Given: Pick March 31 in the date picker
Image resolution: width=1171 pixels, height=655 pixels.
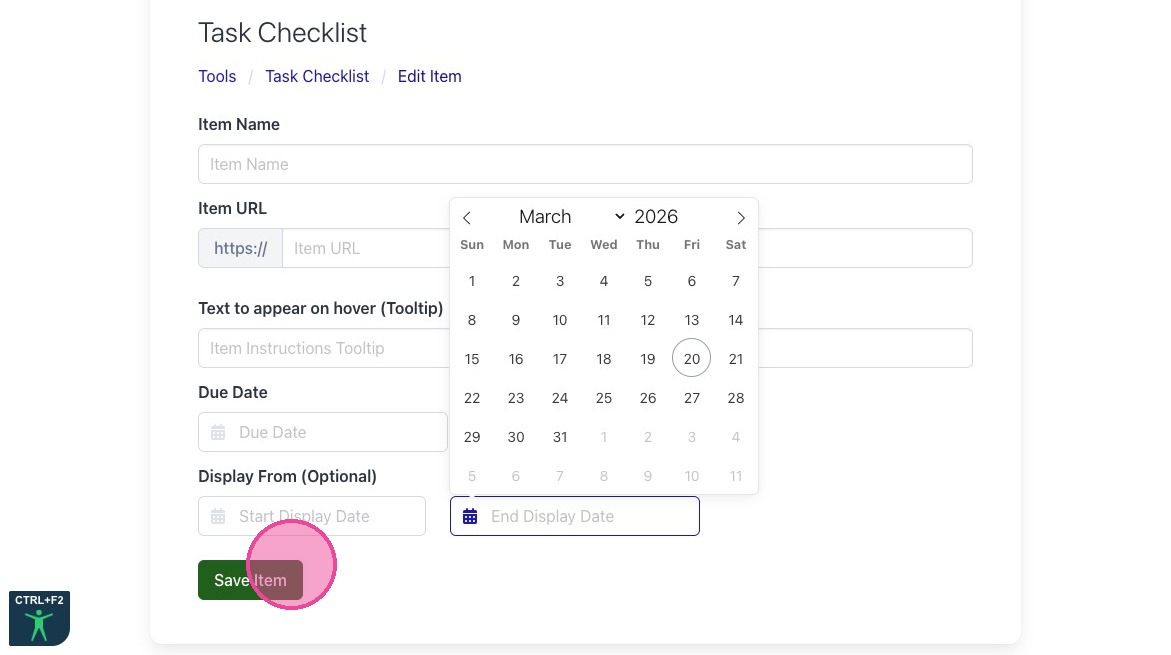Looking at the screenshot, I should pos(560,437).
